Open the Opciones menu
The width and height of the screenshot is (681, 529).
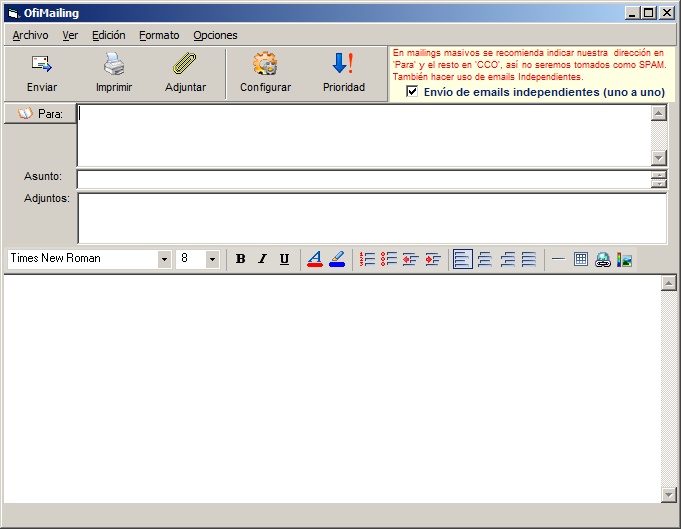215,35
